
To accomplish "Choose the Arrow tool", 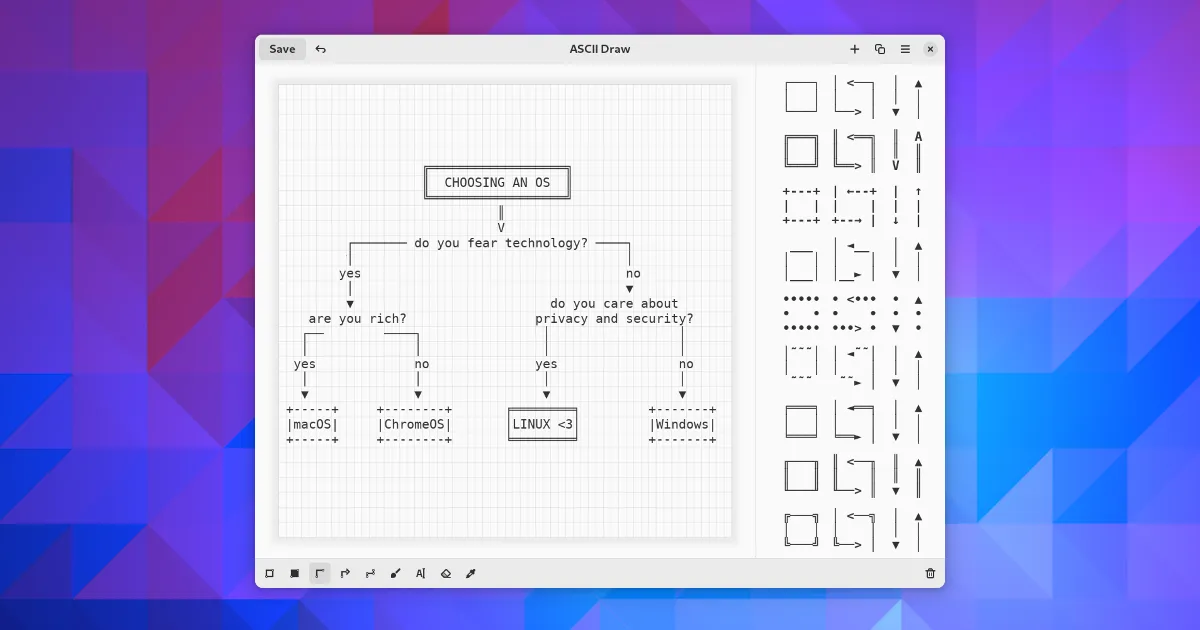I will (345, 573).
